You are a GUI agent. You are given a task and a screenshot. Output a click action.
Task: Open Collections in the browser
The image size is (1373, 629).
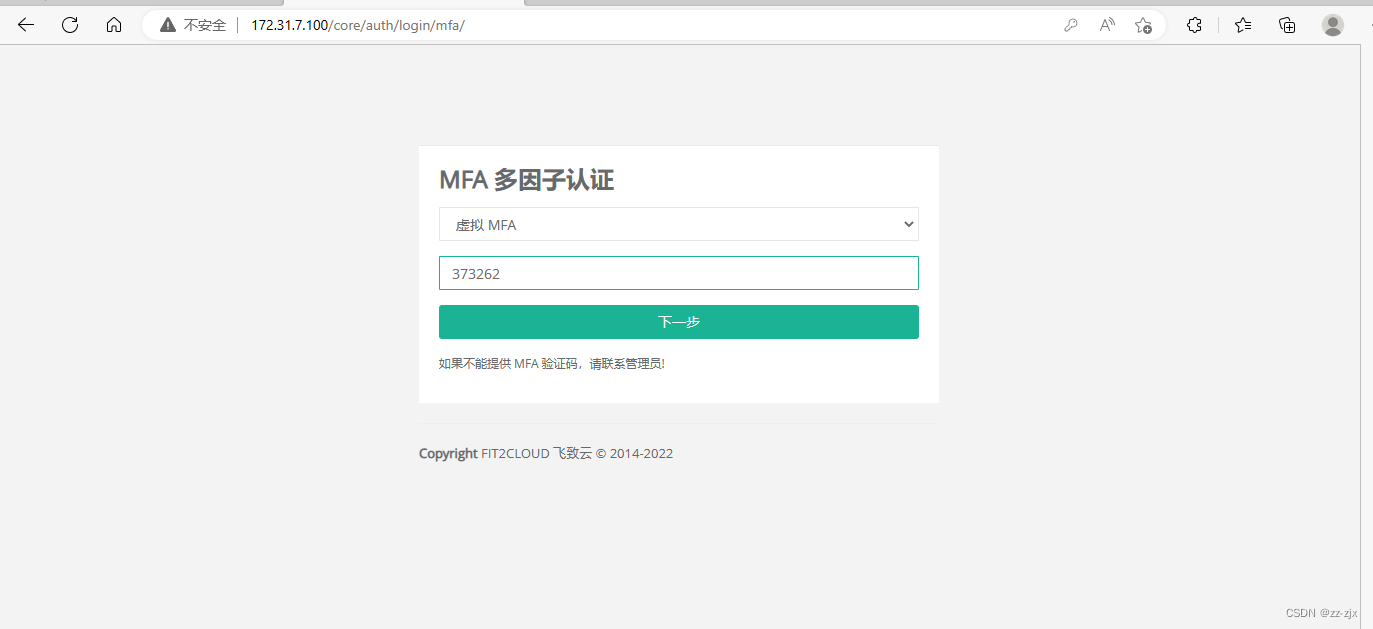tap(1287, 25)
